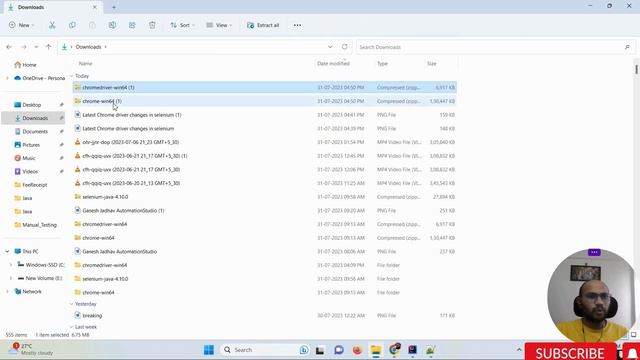
Task: Switch to large icons view in status bar
Action: 633,335
